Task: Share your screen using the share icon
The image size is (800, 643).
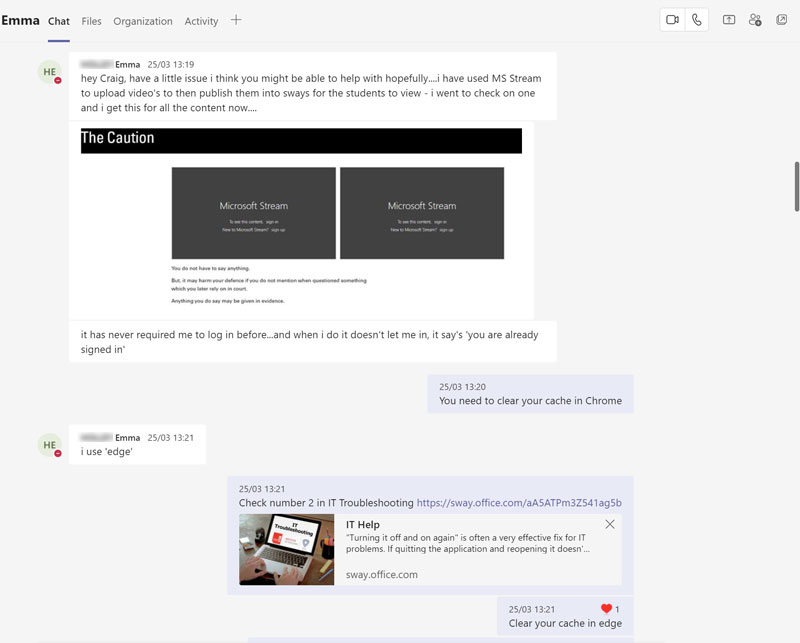Action: tap(729, 20)
